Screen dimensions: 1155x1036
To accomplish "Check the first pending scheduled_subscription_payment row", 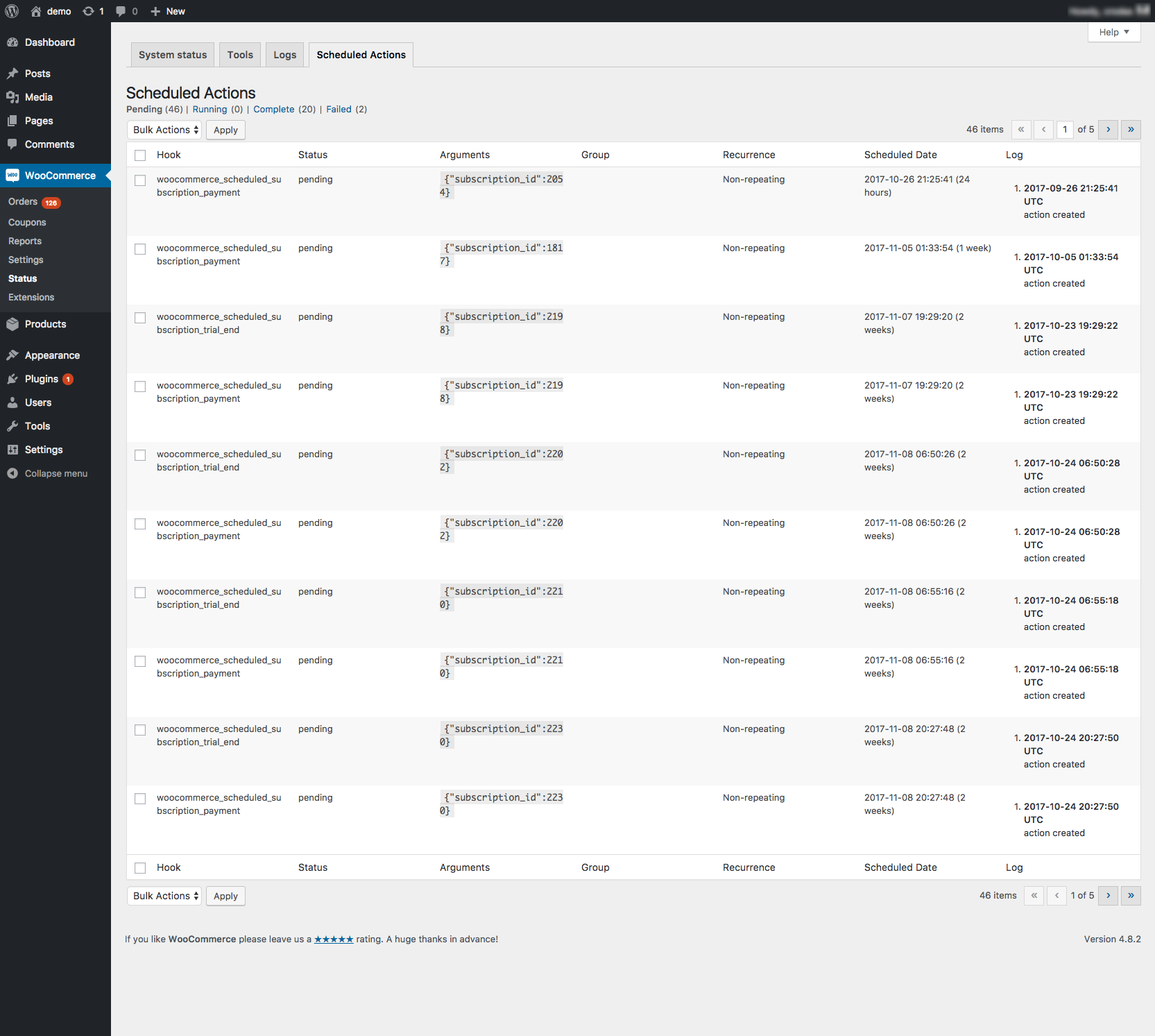I will [x=140, y=180].
